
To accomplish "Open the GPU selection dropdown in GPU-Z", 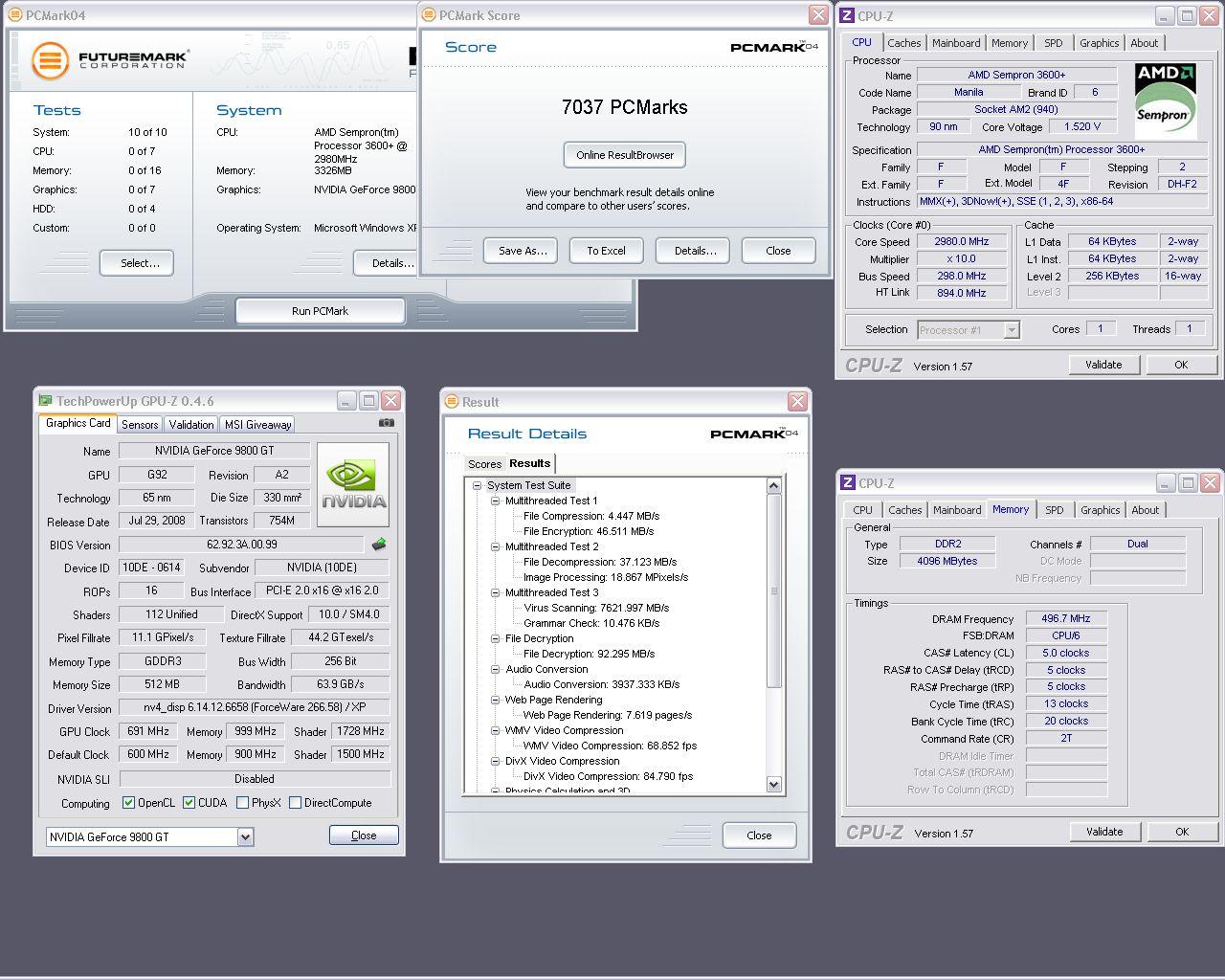I will point(245,837).
